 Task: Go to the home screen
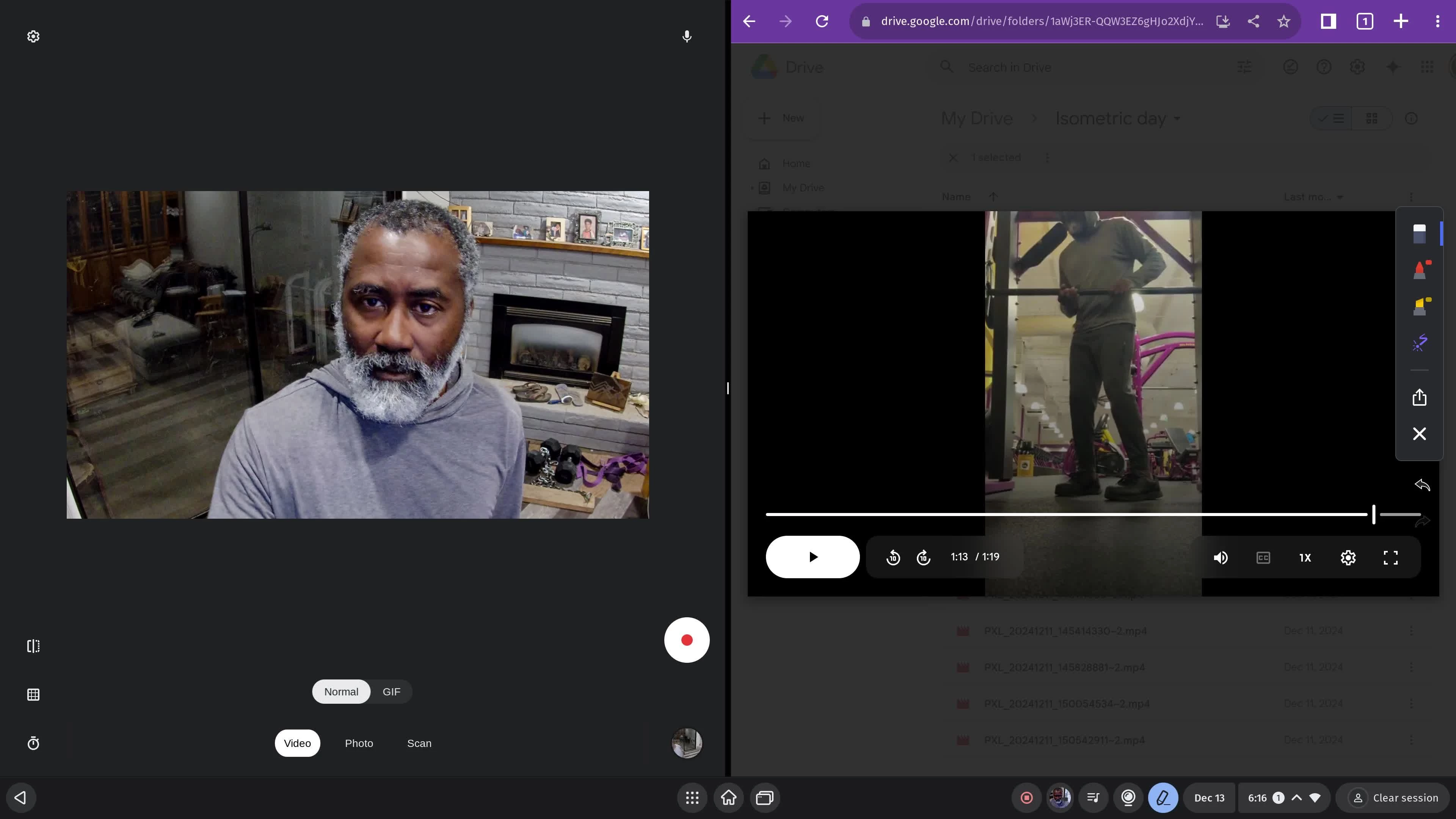click(728, 797)
